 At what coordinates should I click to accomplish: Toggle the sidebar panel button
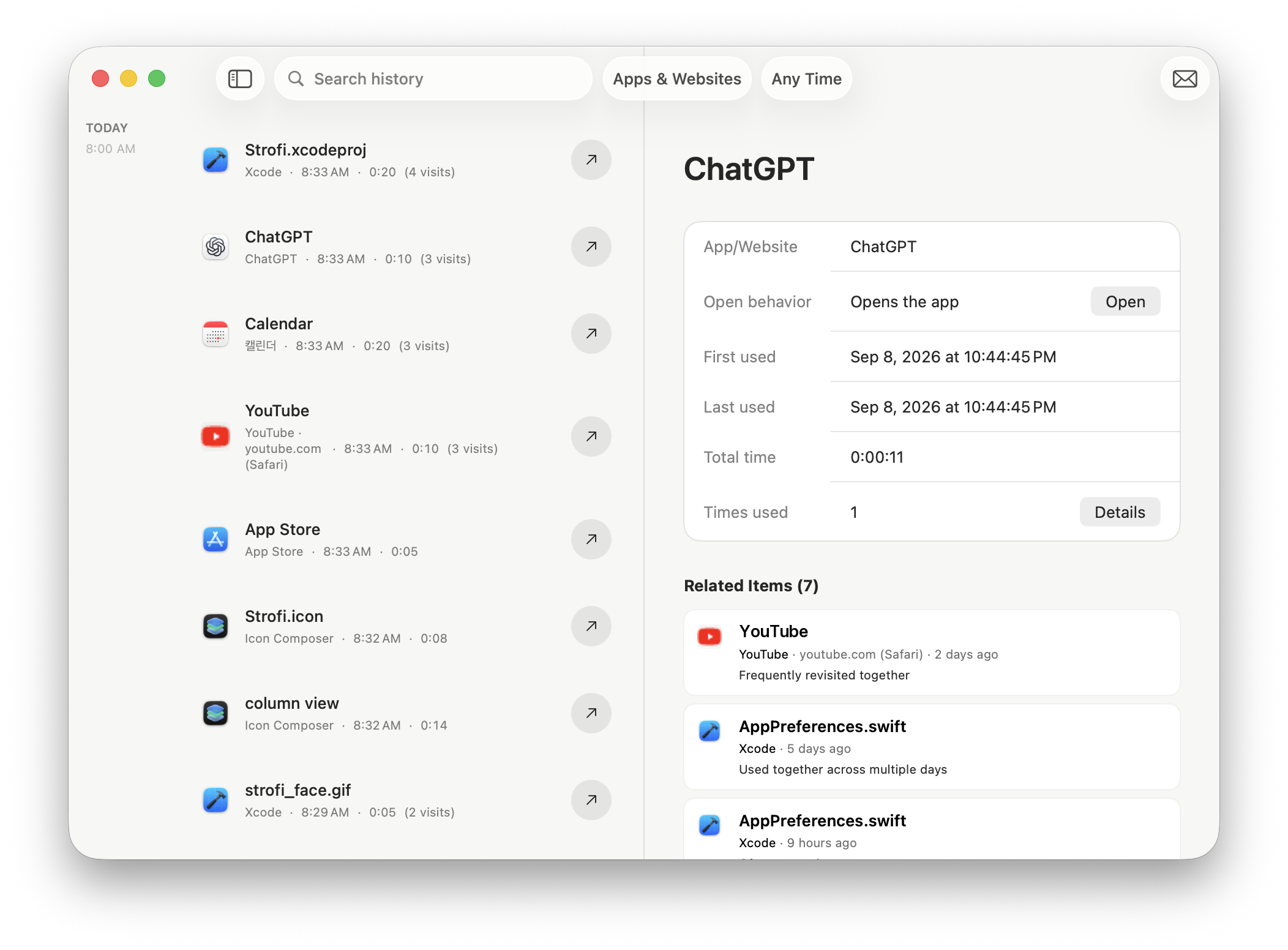pyautogui.click(x=240, y=78)
